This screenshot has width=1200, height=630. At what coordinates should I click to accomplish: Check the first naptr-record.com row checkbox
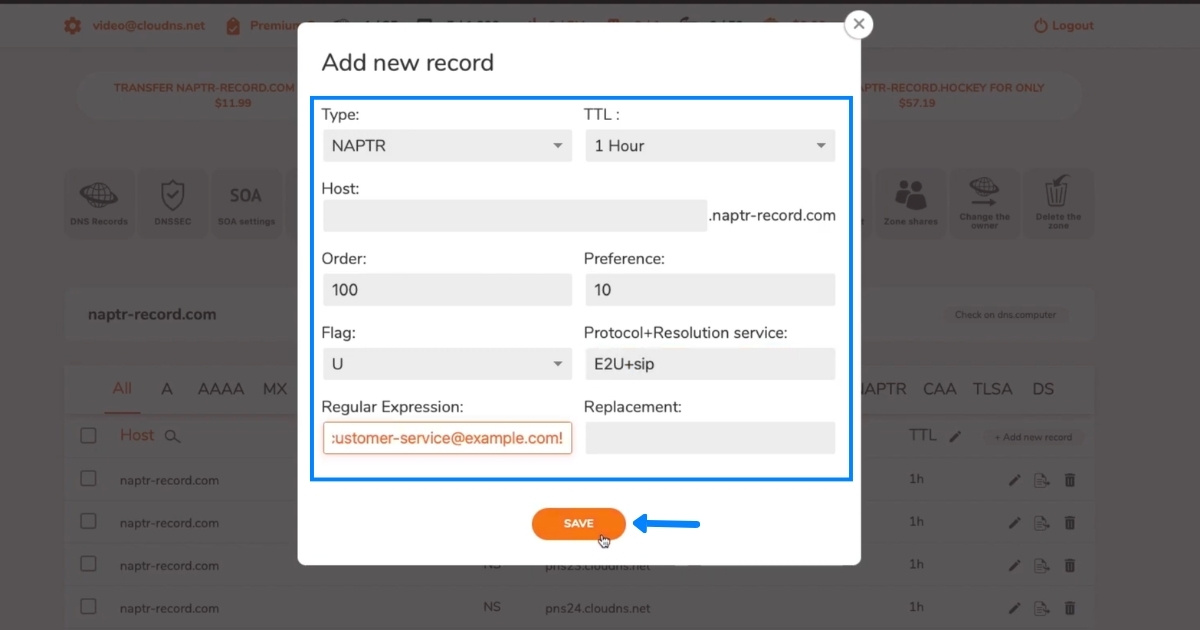[88, 479]
